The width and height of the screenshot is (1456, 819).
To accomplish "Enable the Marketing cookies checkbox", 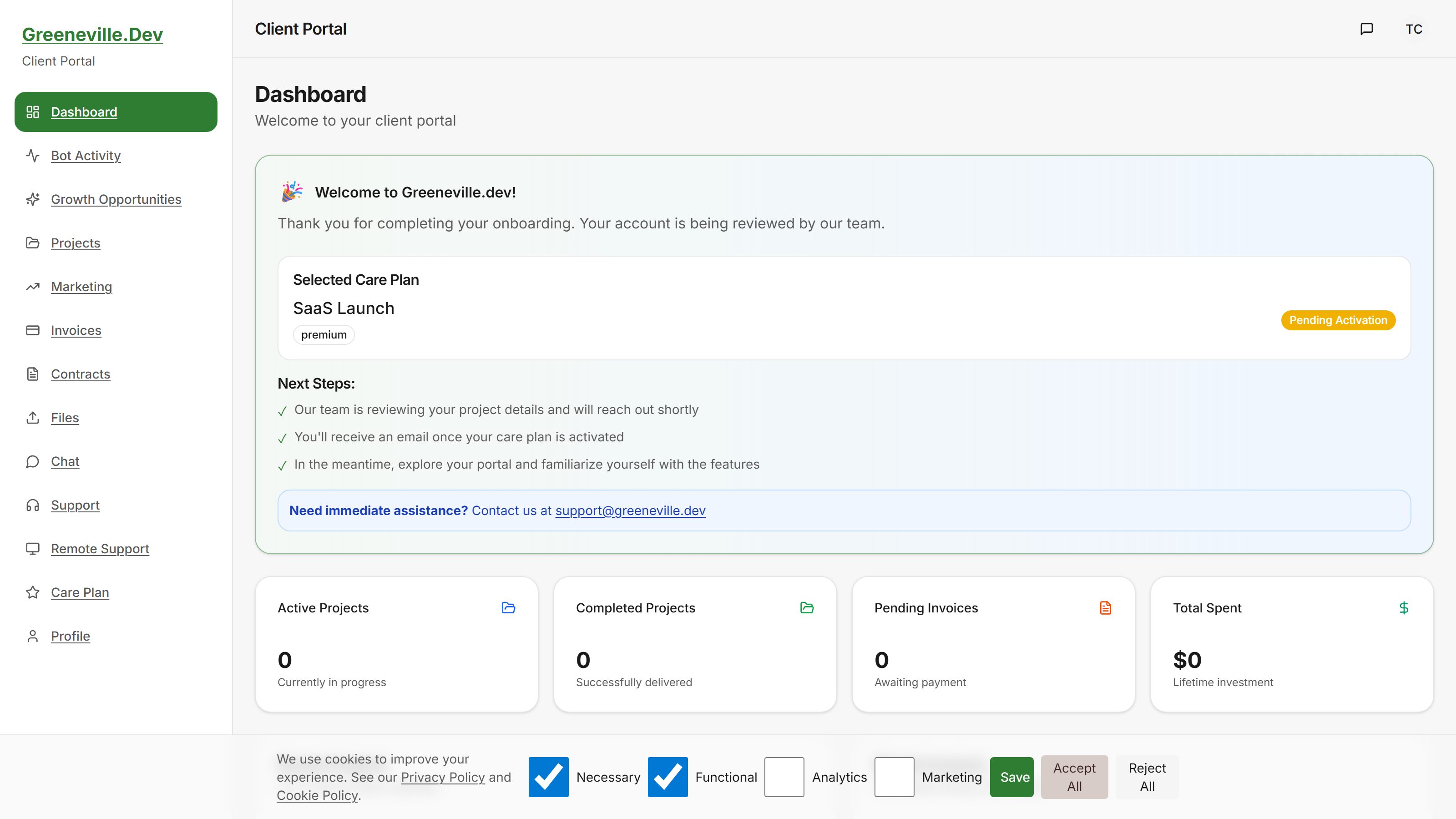I will (x=894, y=777).
